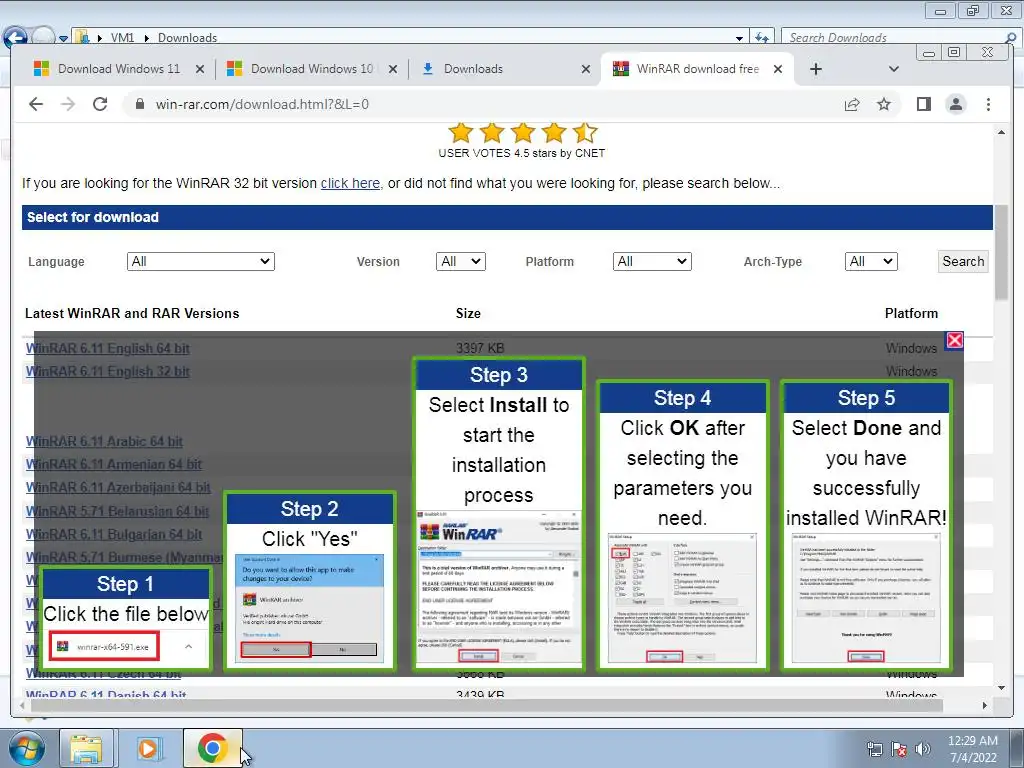The height and width of the screenshot is (768, 1024).
Task: Click the winrar-x64-591.exe file in Step 1
Action: click(x=104, y=647)
